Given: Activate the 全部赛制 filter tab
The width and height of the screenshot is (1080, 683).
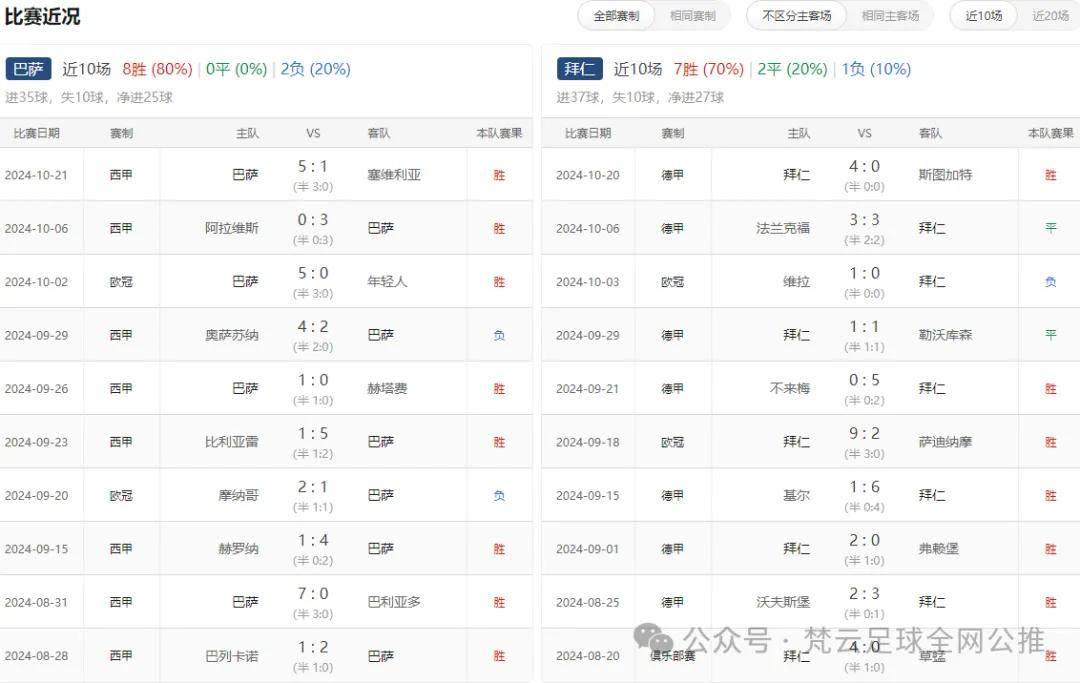Looking at the screenshot, I should tap(615, 16).
